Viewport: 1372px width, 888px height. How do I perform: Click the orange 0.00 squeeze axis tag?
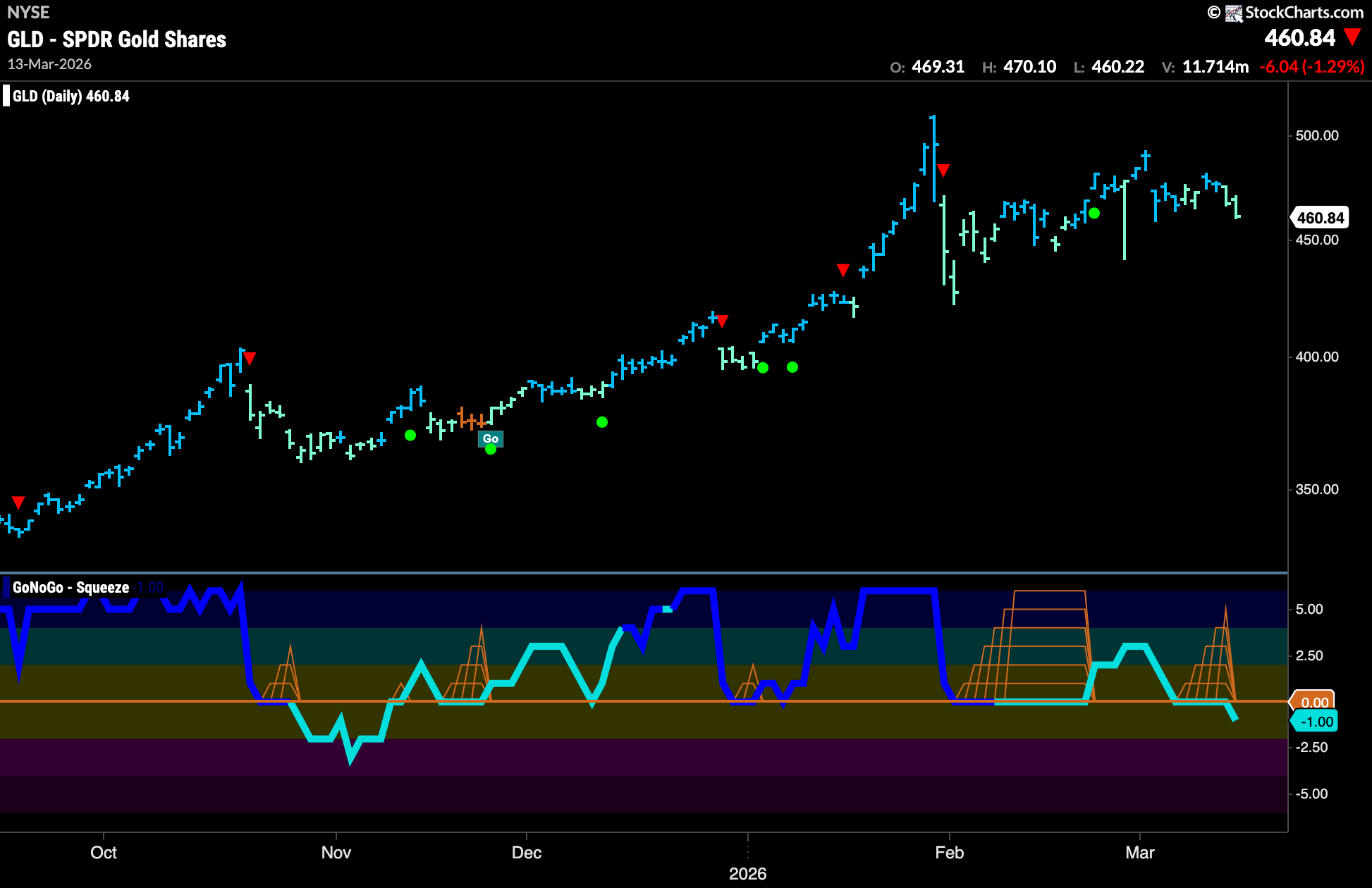point(1313,702)
